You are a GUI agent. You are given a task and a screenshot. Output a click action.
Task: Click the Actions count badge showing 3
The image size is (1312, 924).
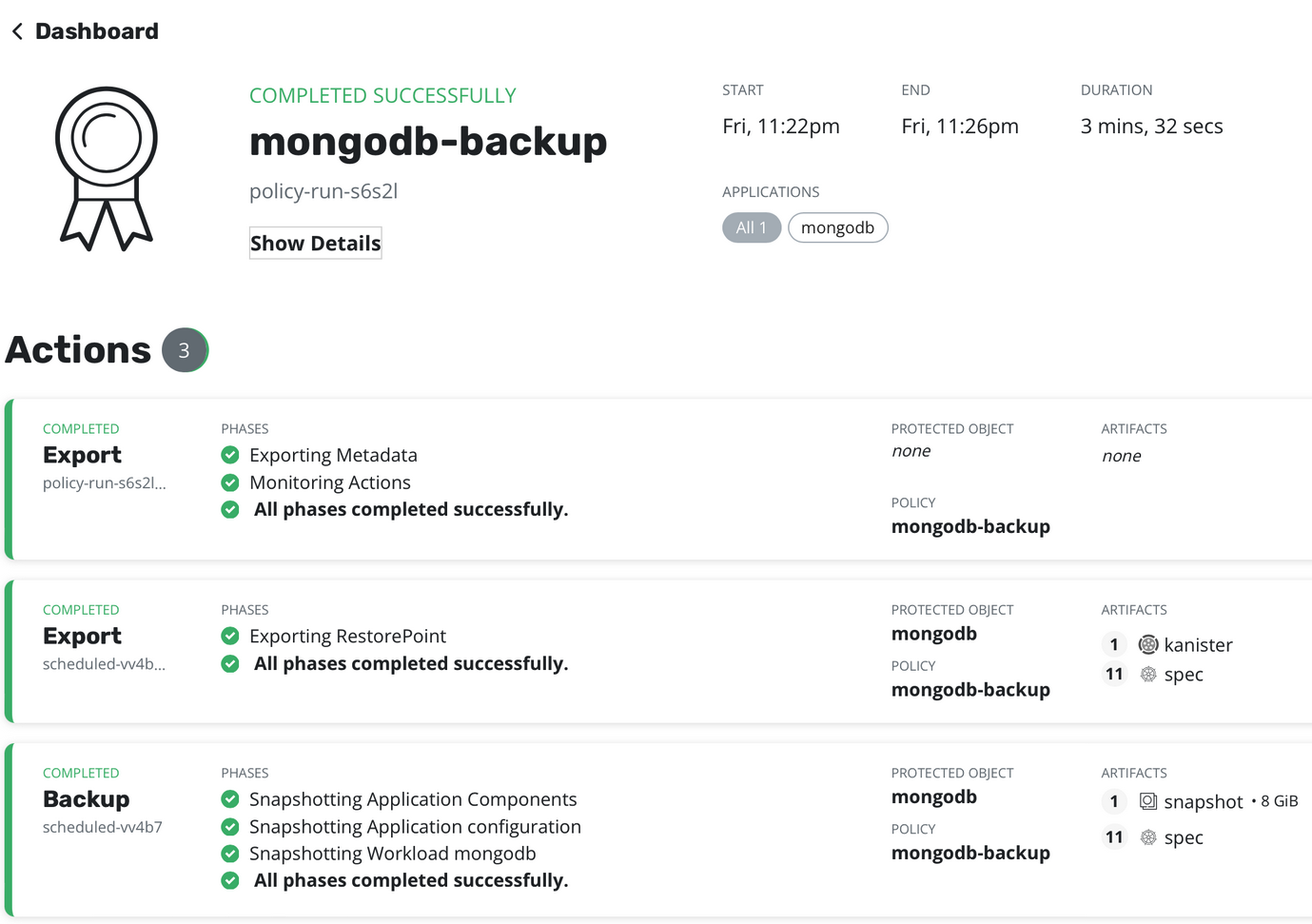click(x=185, y=350)
